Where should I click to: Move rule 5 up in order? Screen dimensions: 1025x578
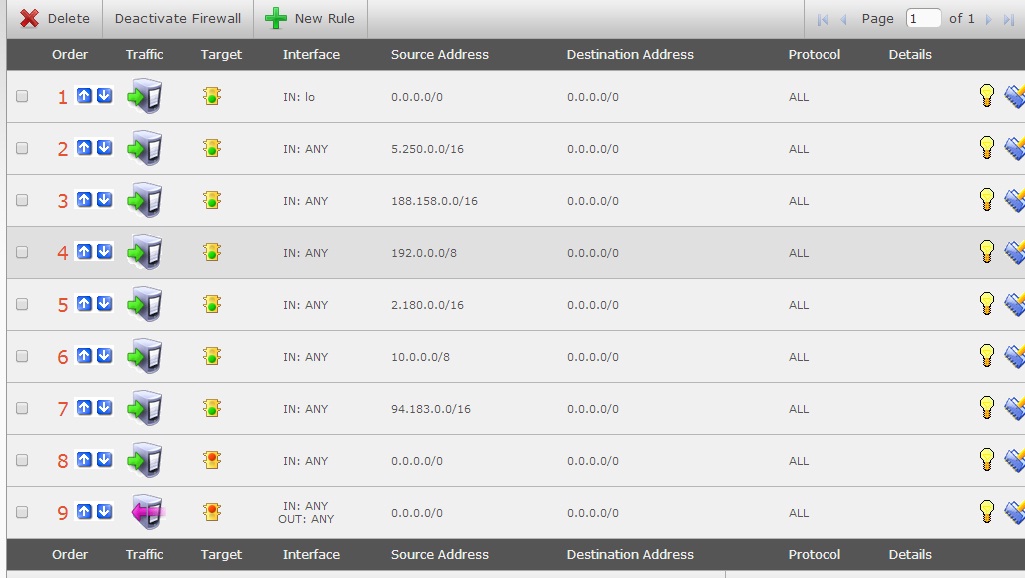(84, 304)
